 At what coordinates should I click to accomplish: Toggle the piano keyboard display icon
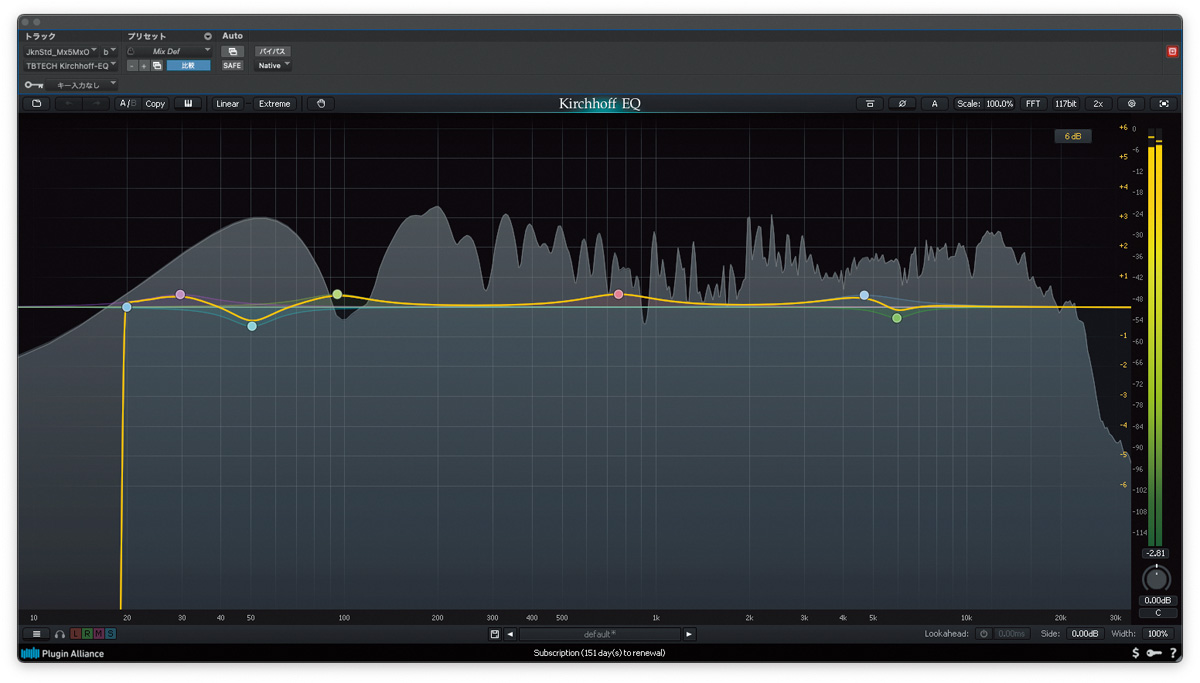click(x=187, y=103)
